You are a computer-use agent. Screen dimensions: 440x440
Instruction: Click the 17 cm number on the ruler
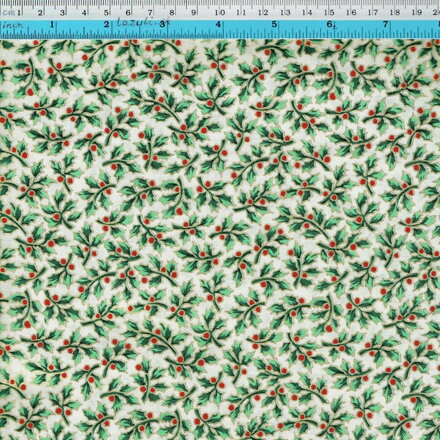point(373,13)
